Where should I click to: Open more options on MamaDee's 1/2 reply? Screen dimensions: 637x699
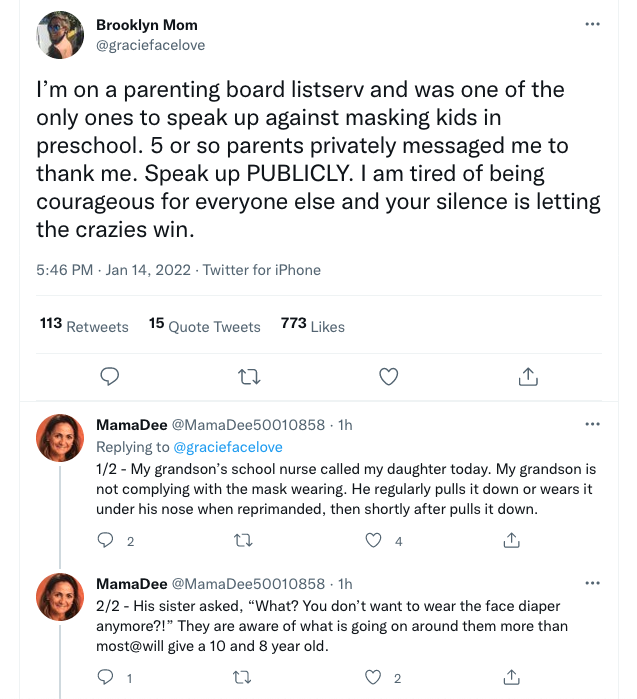tap(593, 424)
